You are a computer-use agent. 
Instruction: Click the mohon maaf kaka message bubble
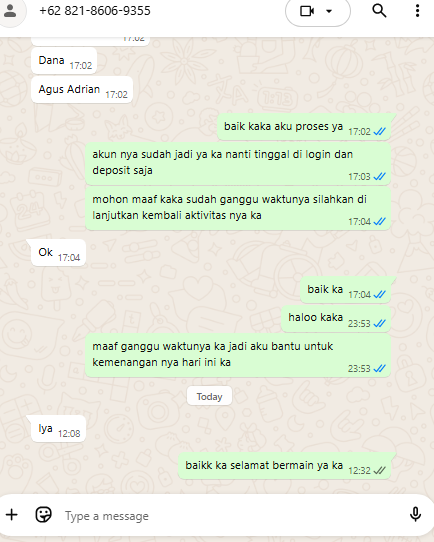pos(238,208)
